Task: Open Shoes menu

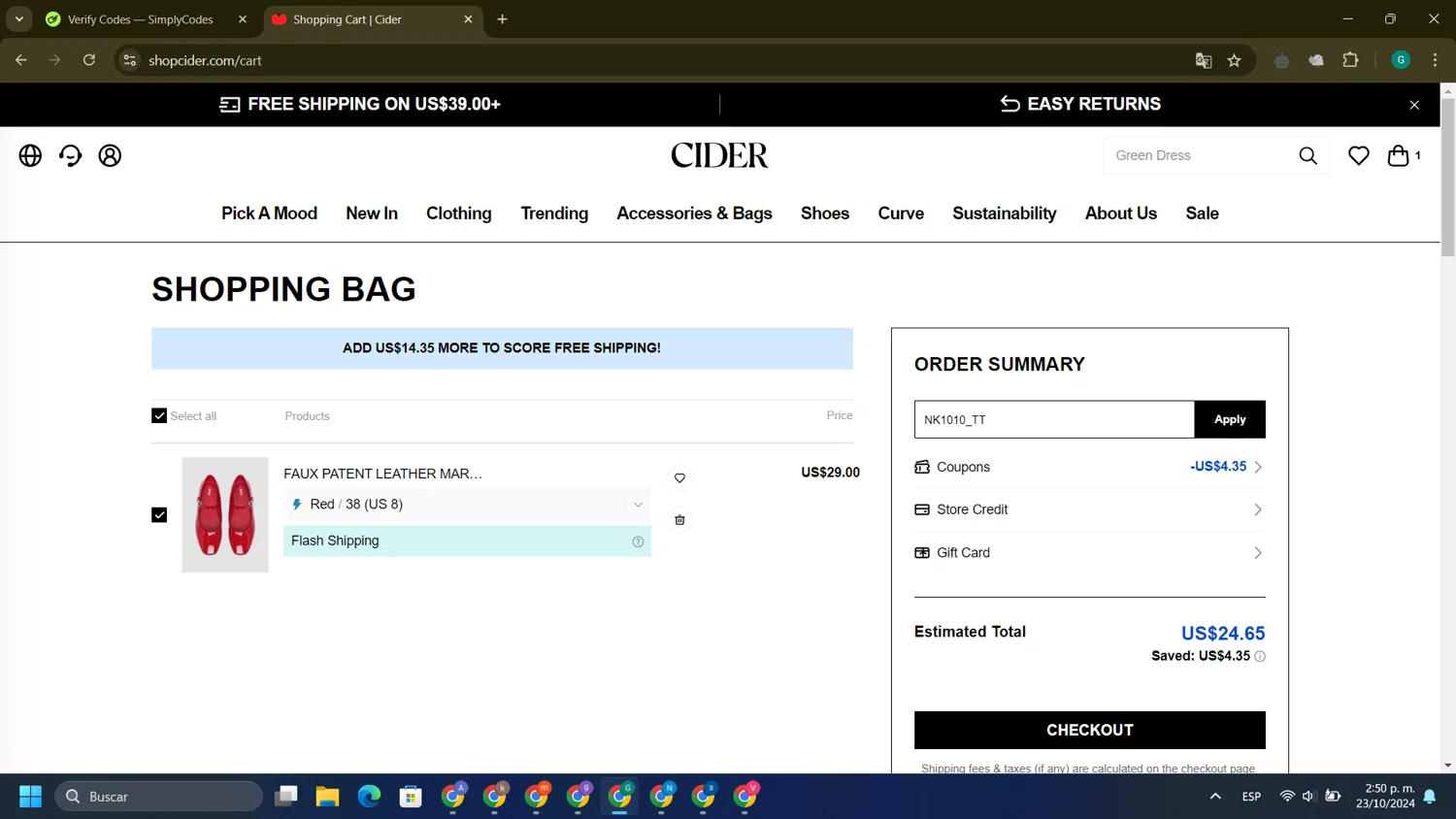Action: coord(825,213)
